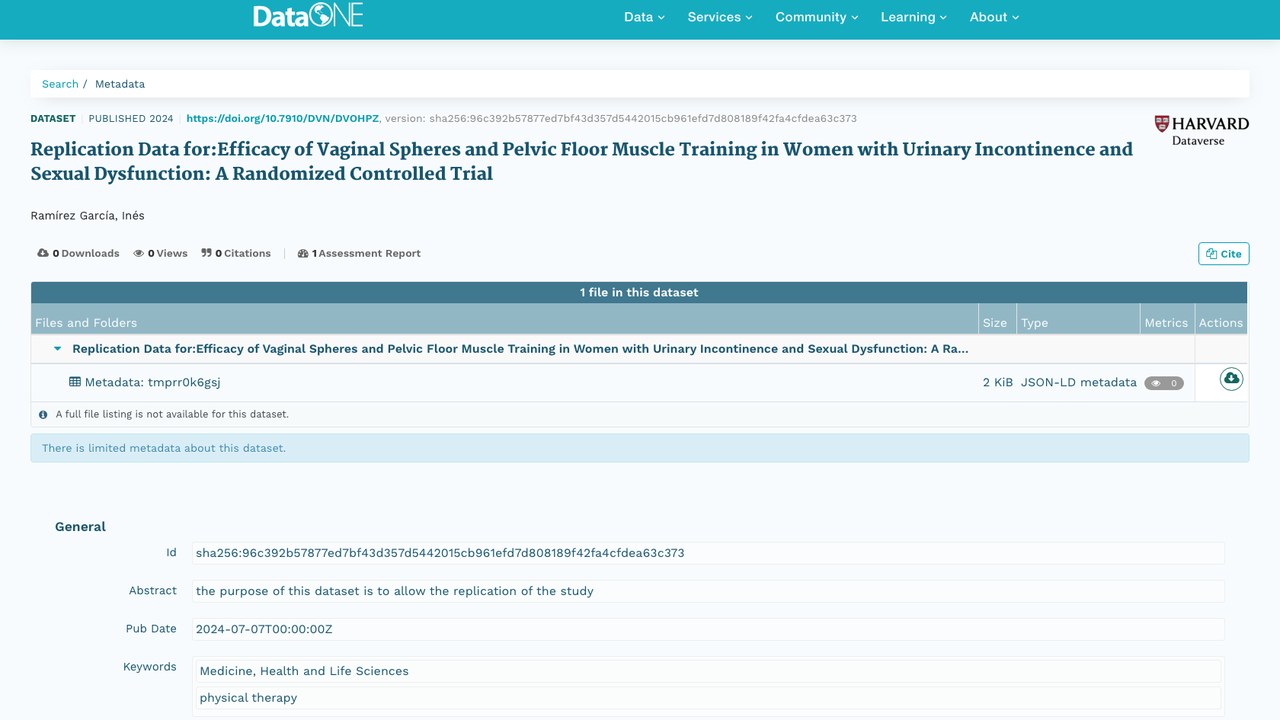The height and width of the screenshot is (720, 1280).
Task: Click the JSON-LD metadata type cell
Action: pos(1079,382)
